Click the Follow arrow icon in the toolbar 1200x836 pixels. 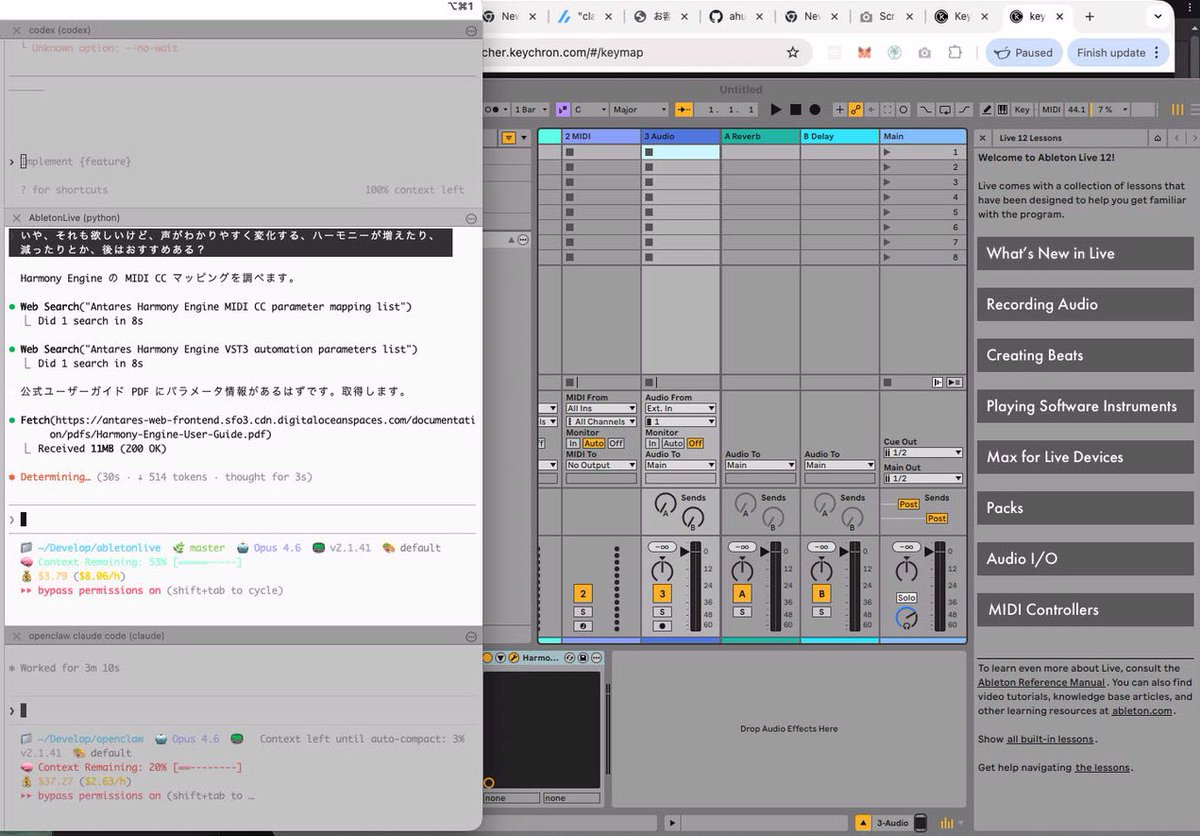[x=684, y=109]
